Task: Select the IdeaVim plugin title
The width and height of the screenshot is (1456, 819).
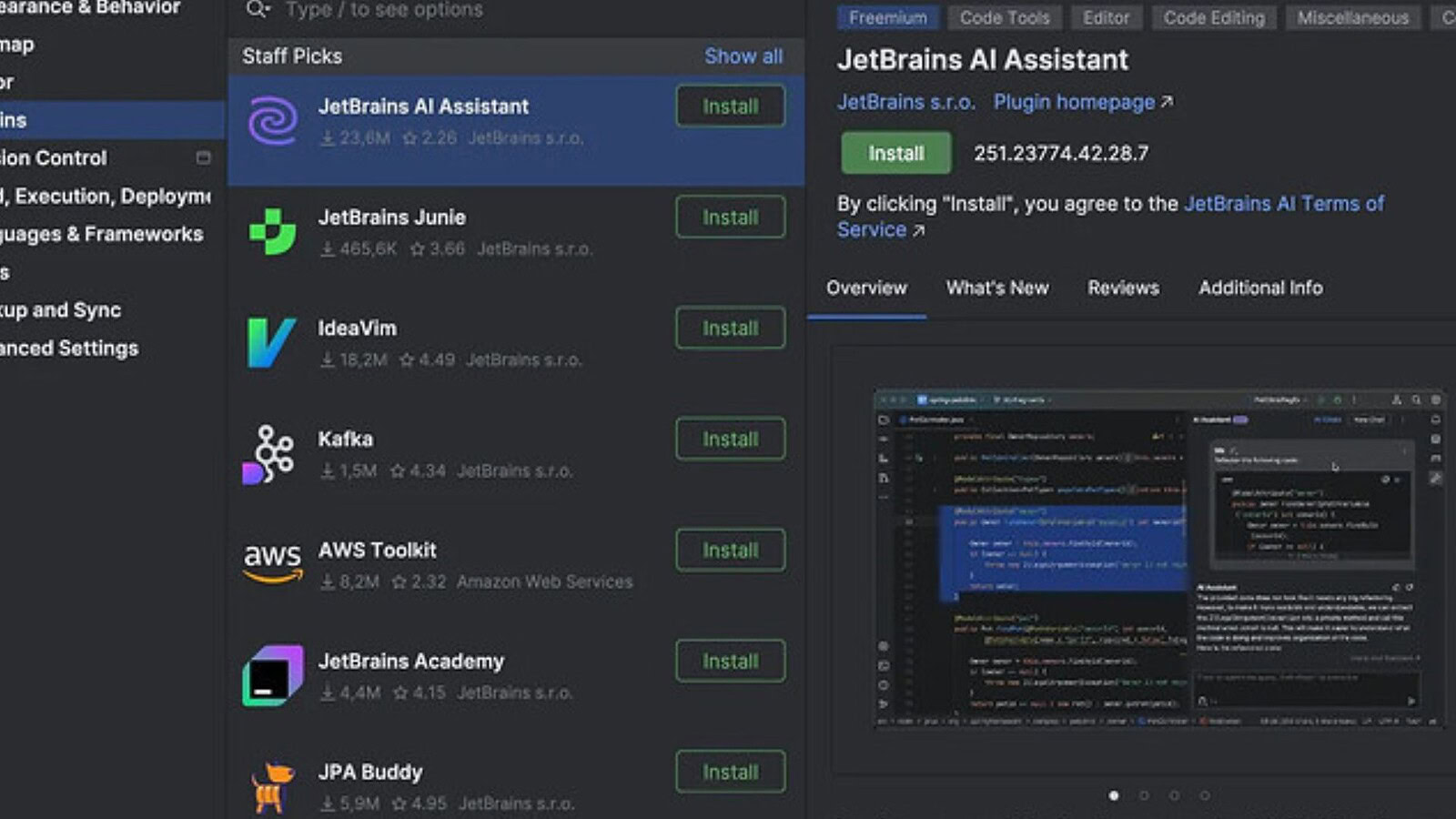Action: click(357, 329)
